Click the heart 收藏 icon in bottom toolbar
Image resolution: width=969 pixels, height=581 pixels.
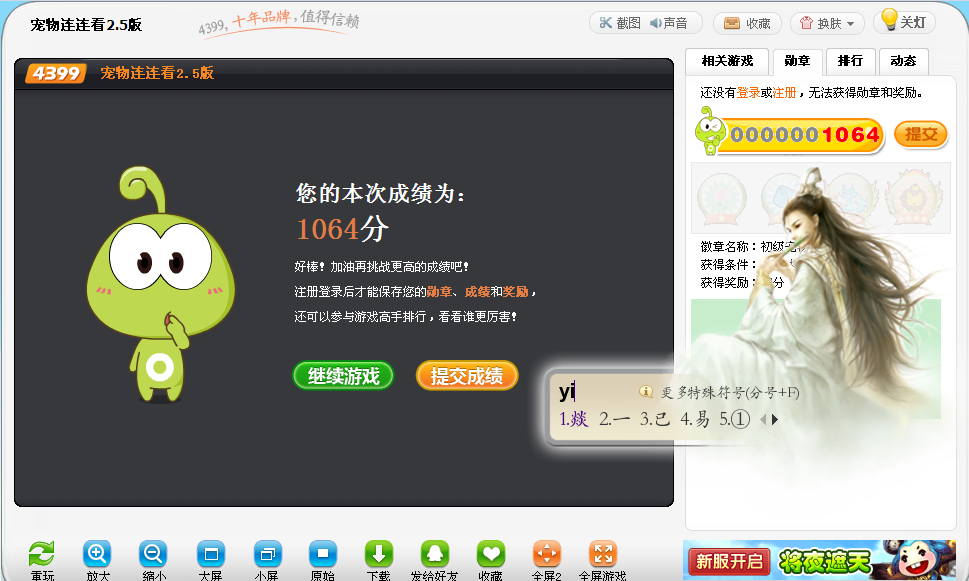[x=491, y=554]
